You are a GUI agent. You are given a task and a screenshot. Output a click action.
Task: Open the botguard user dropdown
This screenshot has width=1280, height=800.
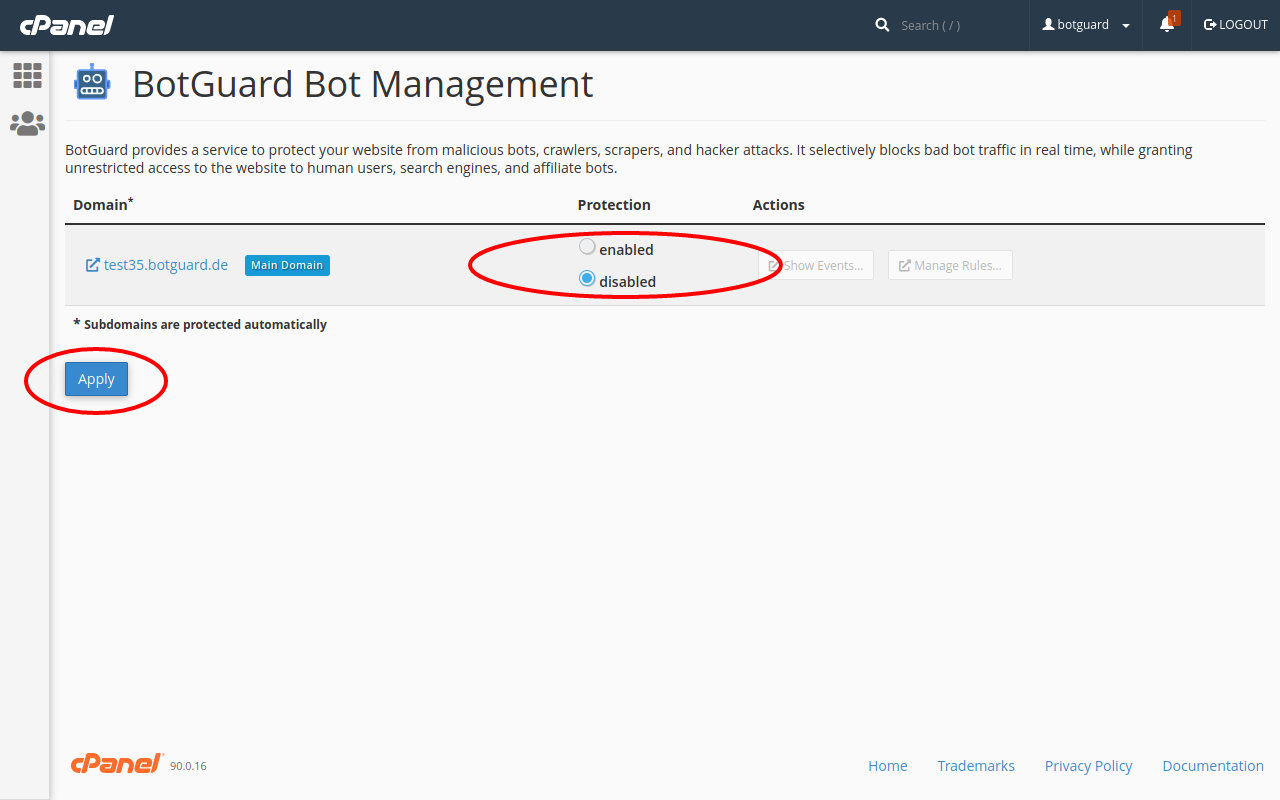(1086, 25)
